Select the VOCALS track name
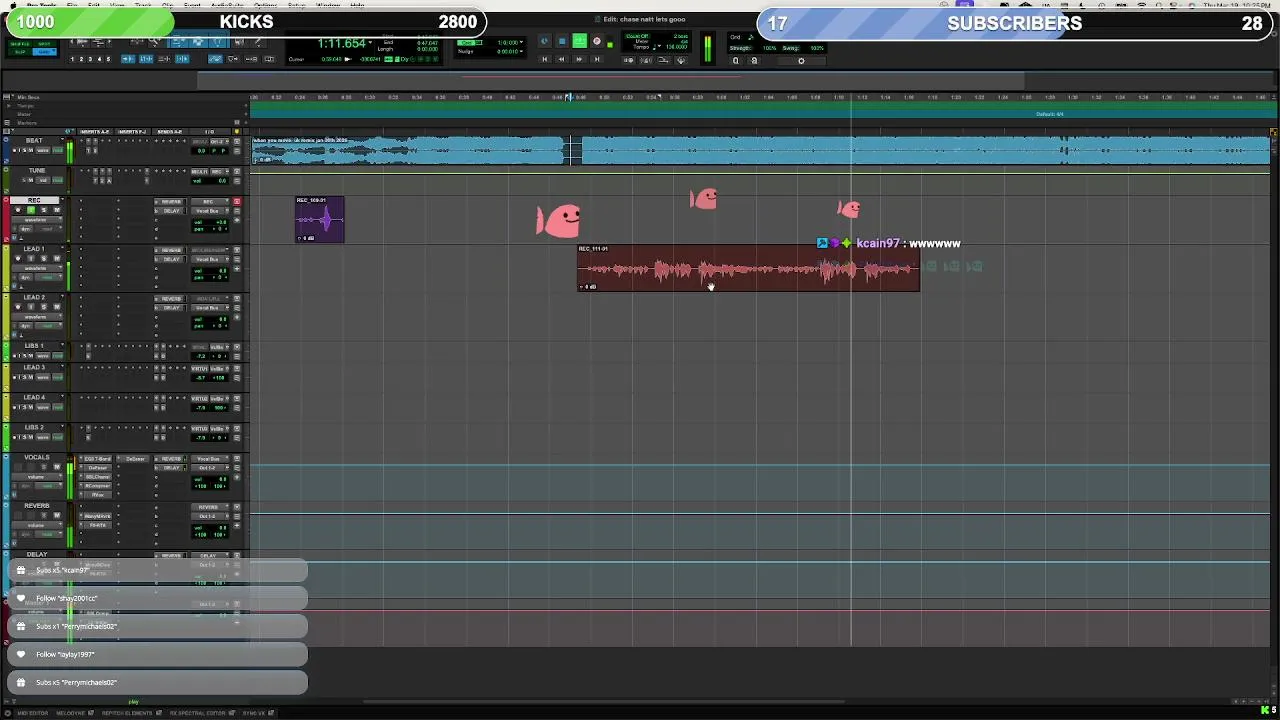 click(37, 457)
